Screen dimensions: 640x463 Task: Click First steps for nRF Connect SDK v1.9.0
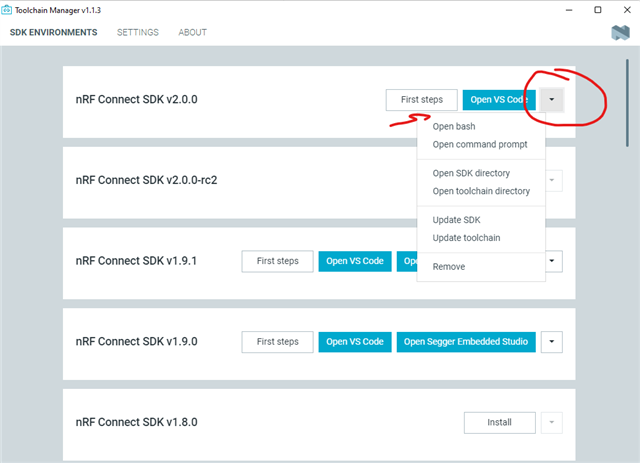278,342
